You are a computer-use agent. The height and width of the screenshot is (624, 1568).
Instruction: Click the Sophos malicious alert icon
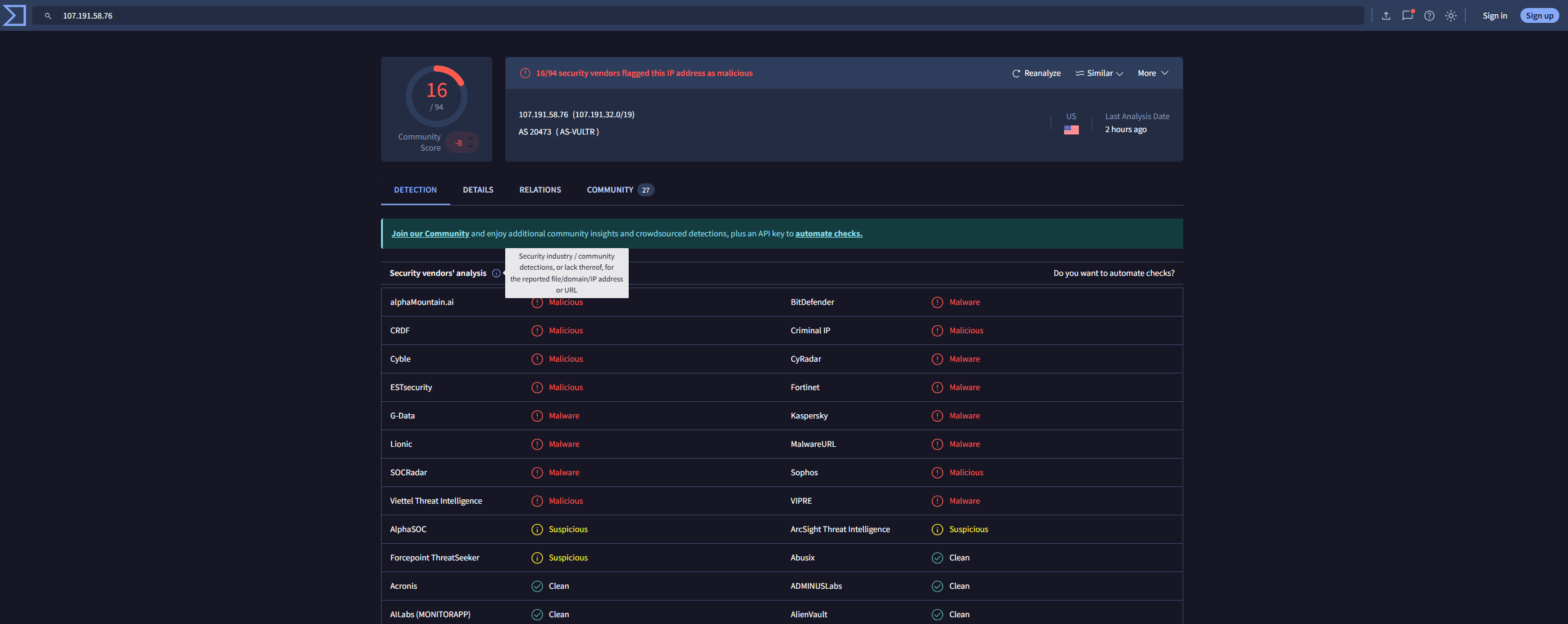click(937, 473)
